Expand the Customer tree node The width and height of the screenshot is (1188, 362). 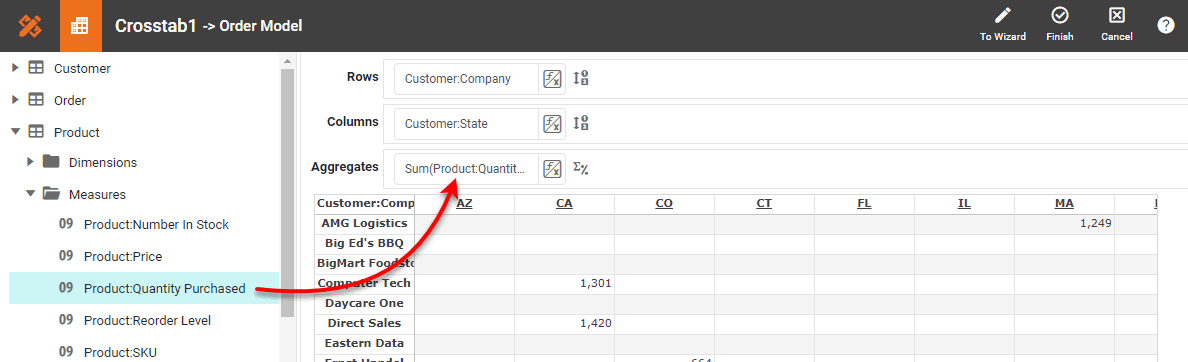point(15,68)
